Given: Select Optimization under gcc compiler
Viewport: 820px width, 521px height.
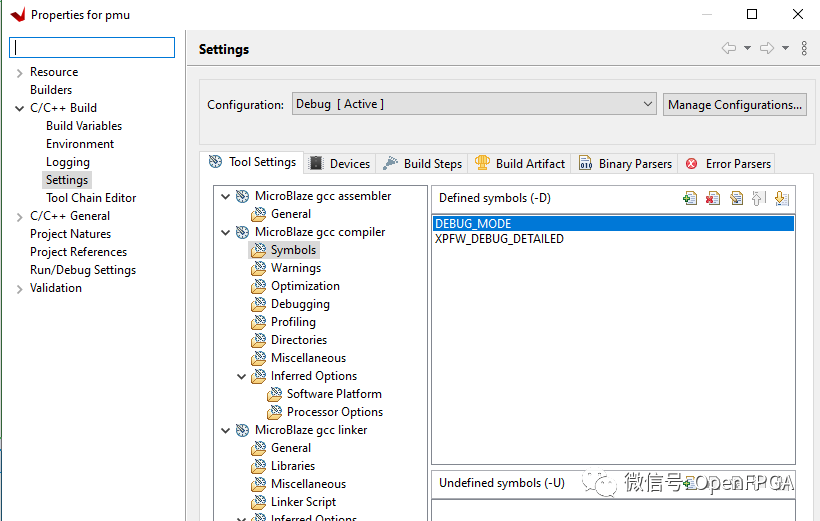Looking at the screenshot, I should click(305, 286).
